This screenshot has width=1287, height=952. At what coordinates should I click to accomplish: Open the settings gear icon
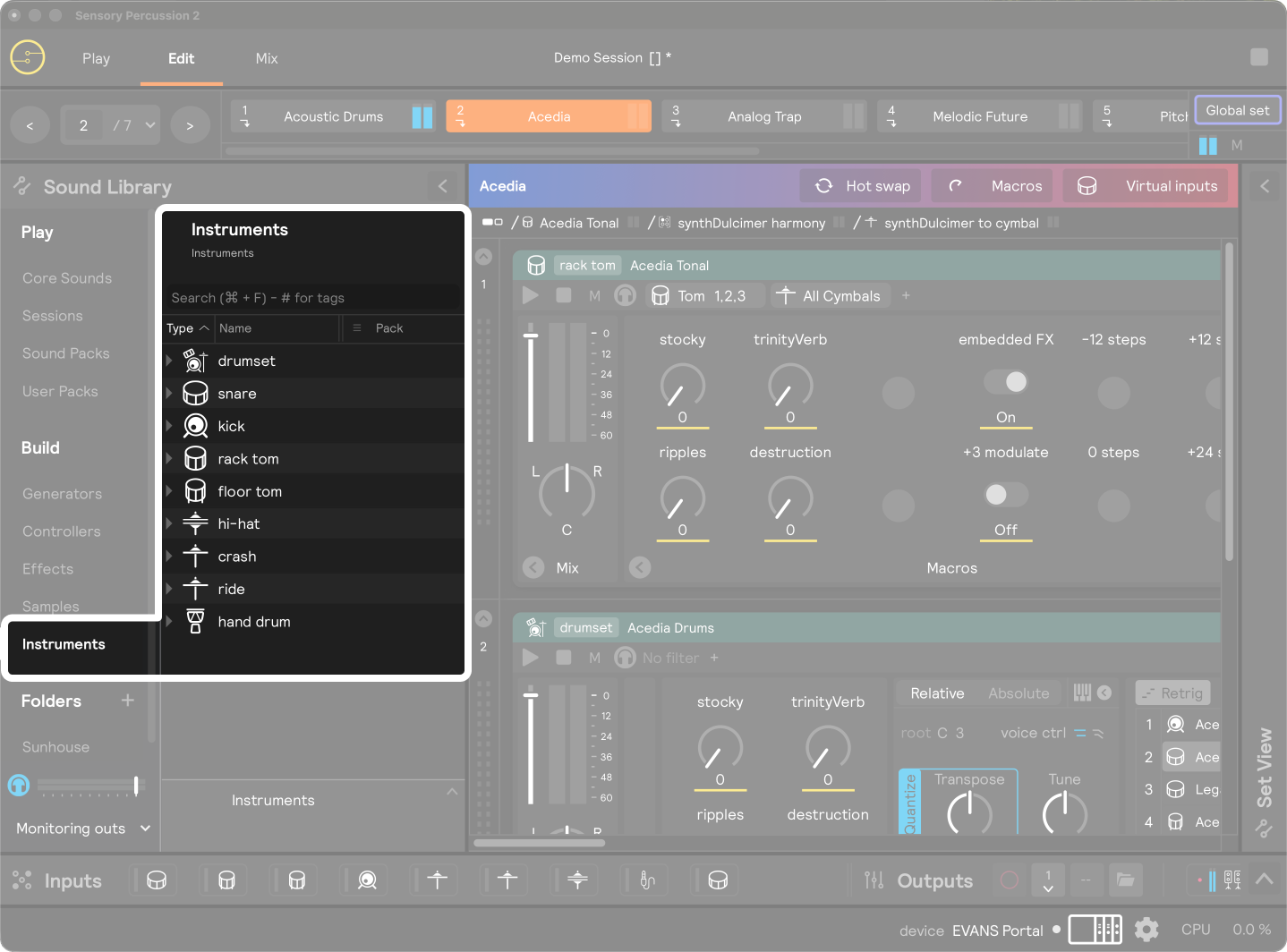tap(1146, 930)
